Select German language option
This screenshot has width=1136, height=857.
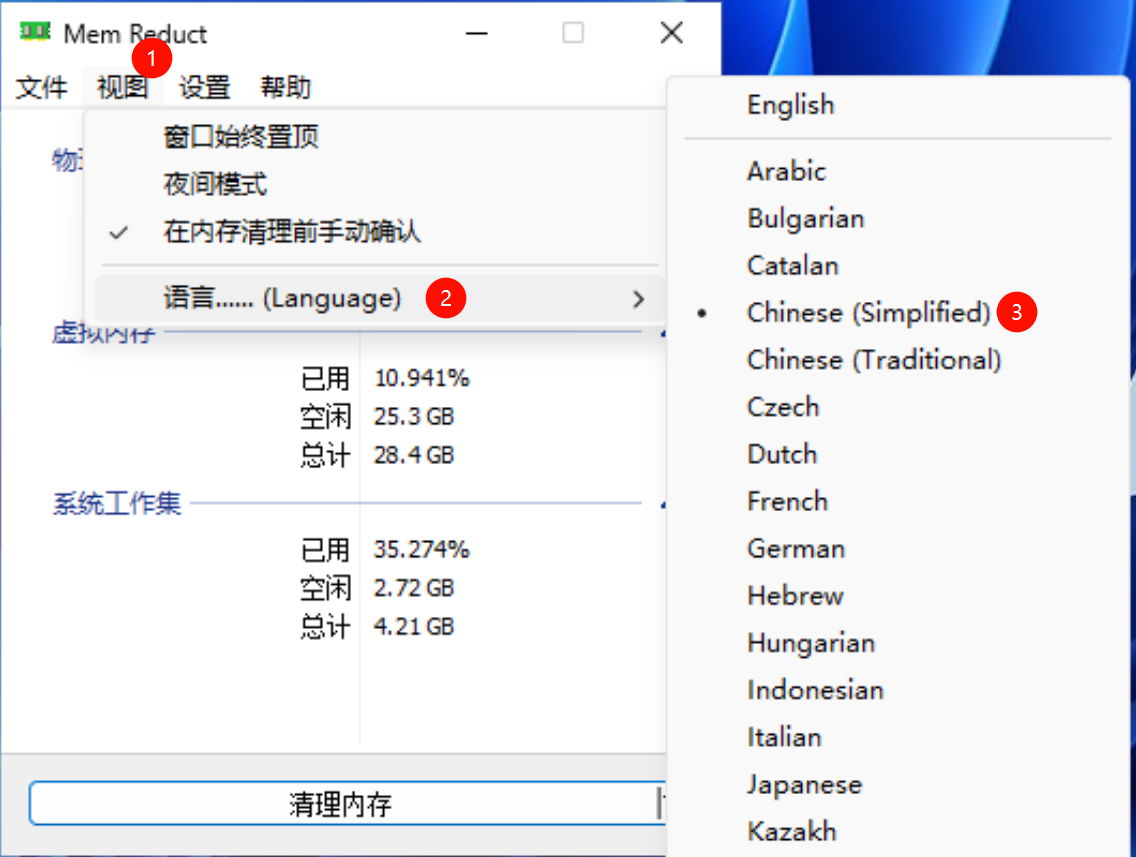pos(796,548)
